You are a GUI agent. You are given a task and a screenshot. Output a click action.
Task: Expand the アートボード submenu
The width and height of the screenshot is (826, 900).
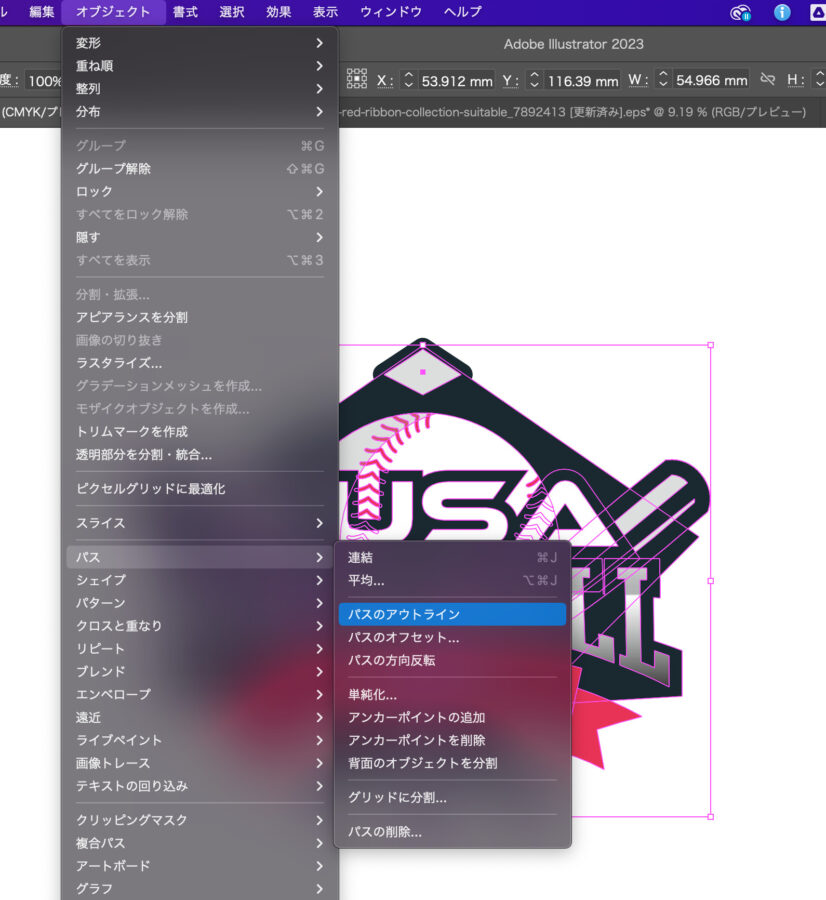pyautogui.click(x=150, y=866)
